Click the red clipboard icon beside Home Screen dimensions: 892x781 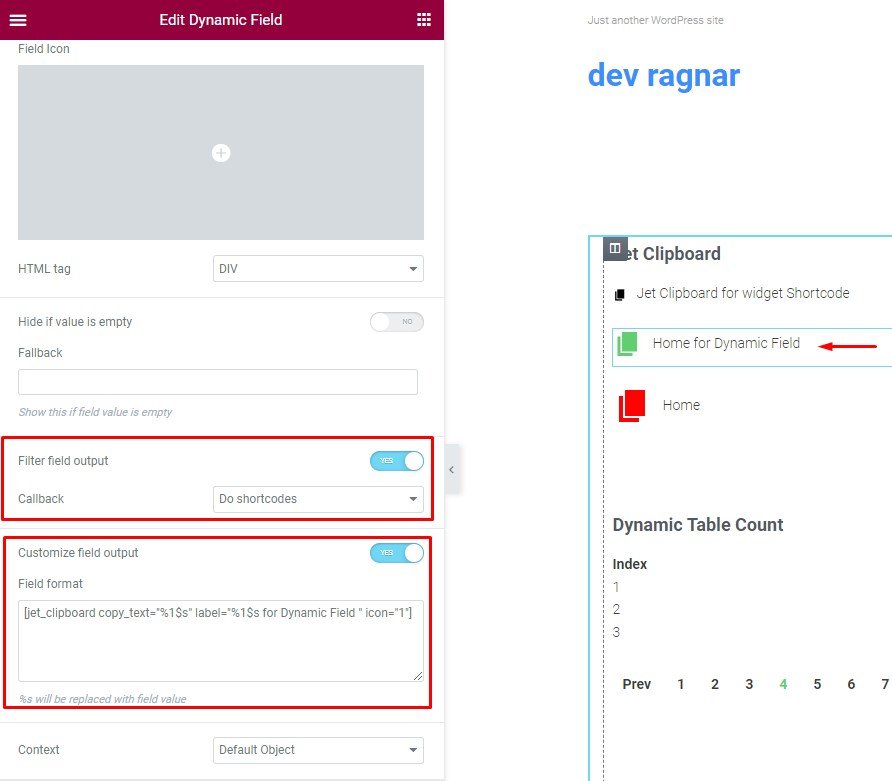click(632, 406)
